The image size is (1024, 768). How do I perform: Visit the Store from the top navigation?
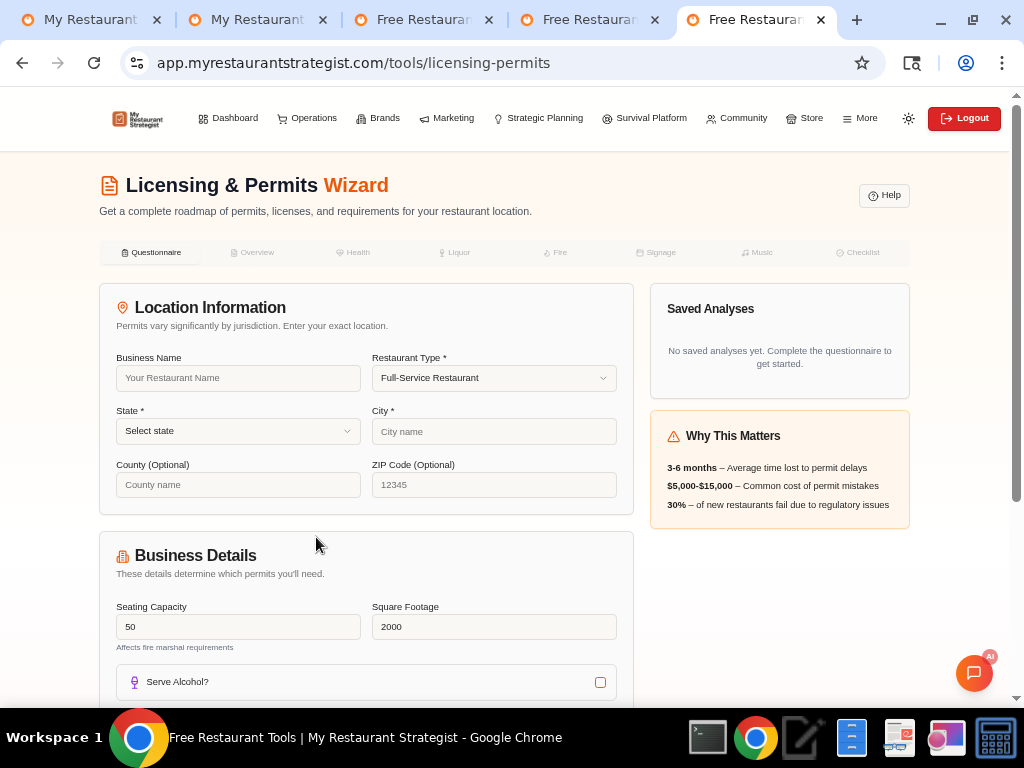804,118
